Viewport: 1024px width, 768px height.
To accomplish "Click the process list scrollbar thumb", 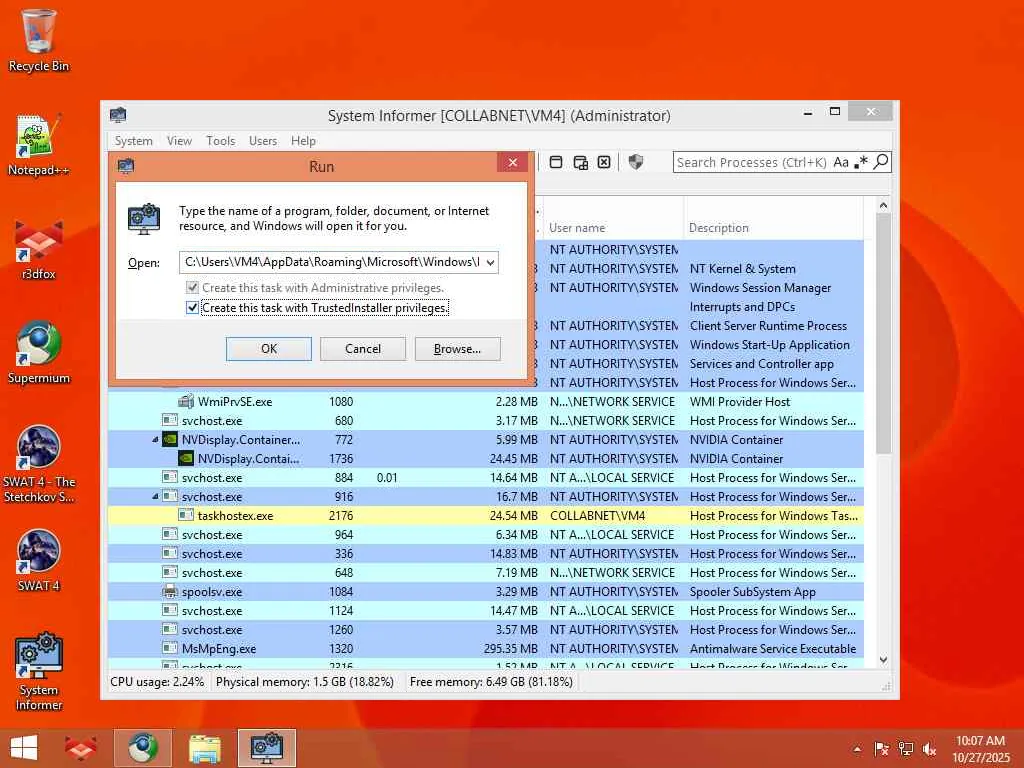I will point(883,333).
